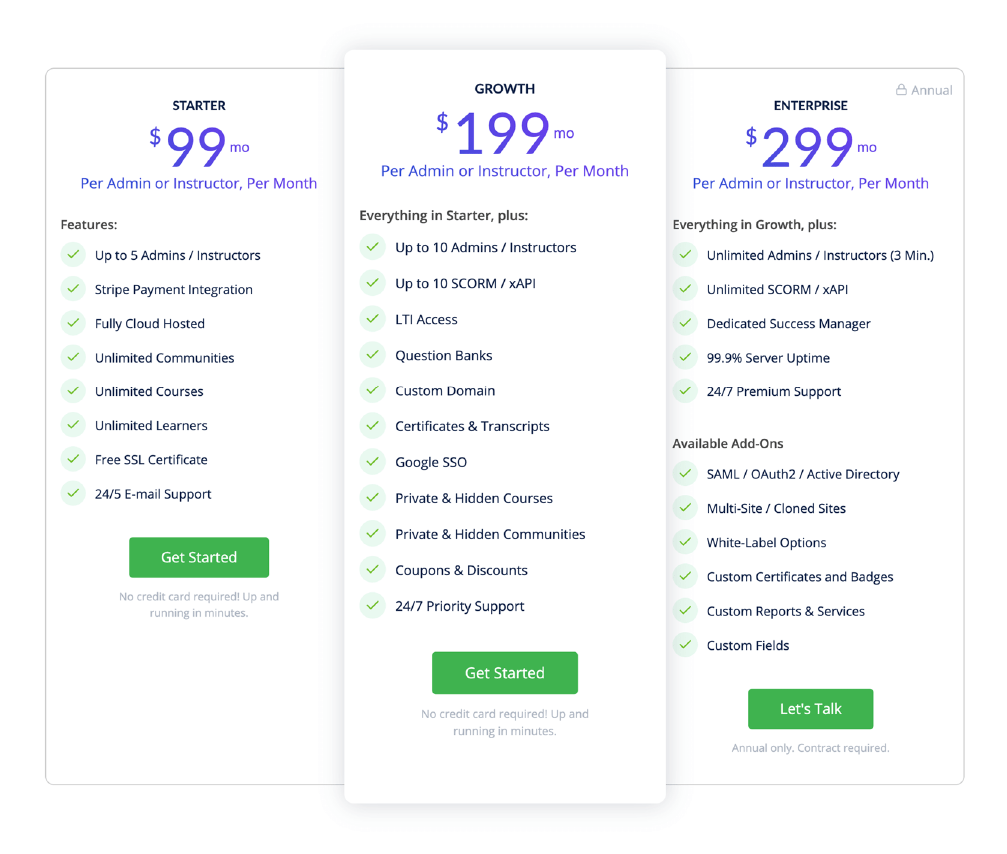Open the Annual billing selector
The image size is (1007, 854).
(925, 90)
